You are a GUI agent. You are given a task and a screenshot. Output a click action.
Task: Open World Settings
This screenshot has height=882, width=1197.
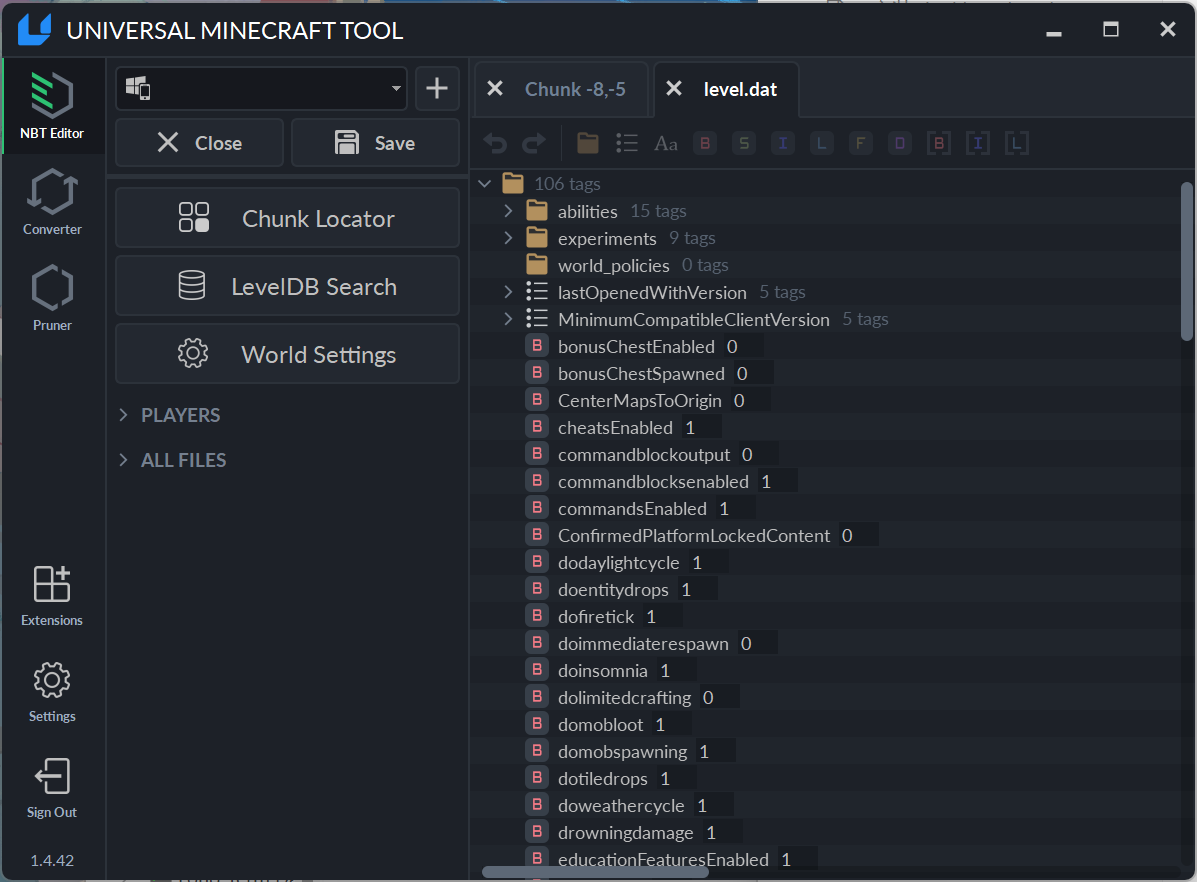coord(287,354)
